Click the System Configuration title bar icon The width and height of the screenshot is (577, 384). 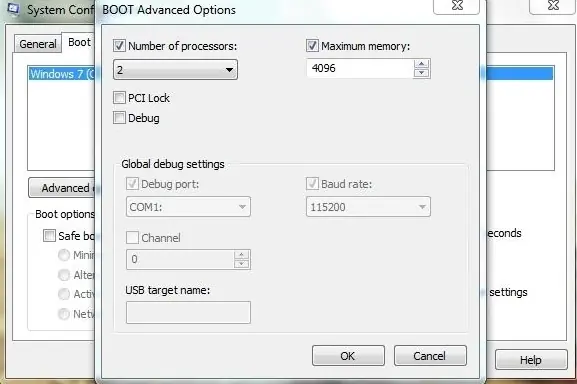pyautogui.click(x=13, y=8)
